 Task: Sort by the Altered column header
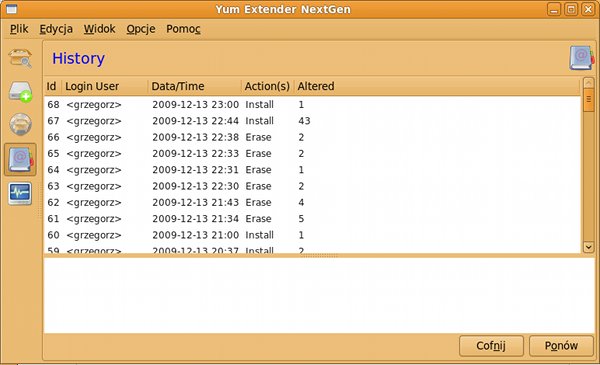(x=437, y=86)
